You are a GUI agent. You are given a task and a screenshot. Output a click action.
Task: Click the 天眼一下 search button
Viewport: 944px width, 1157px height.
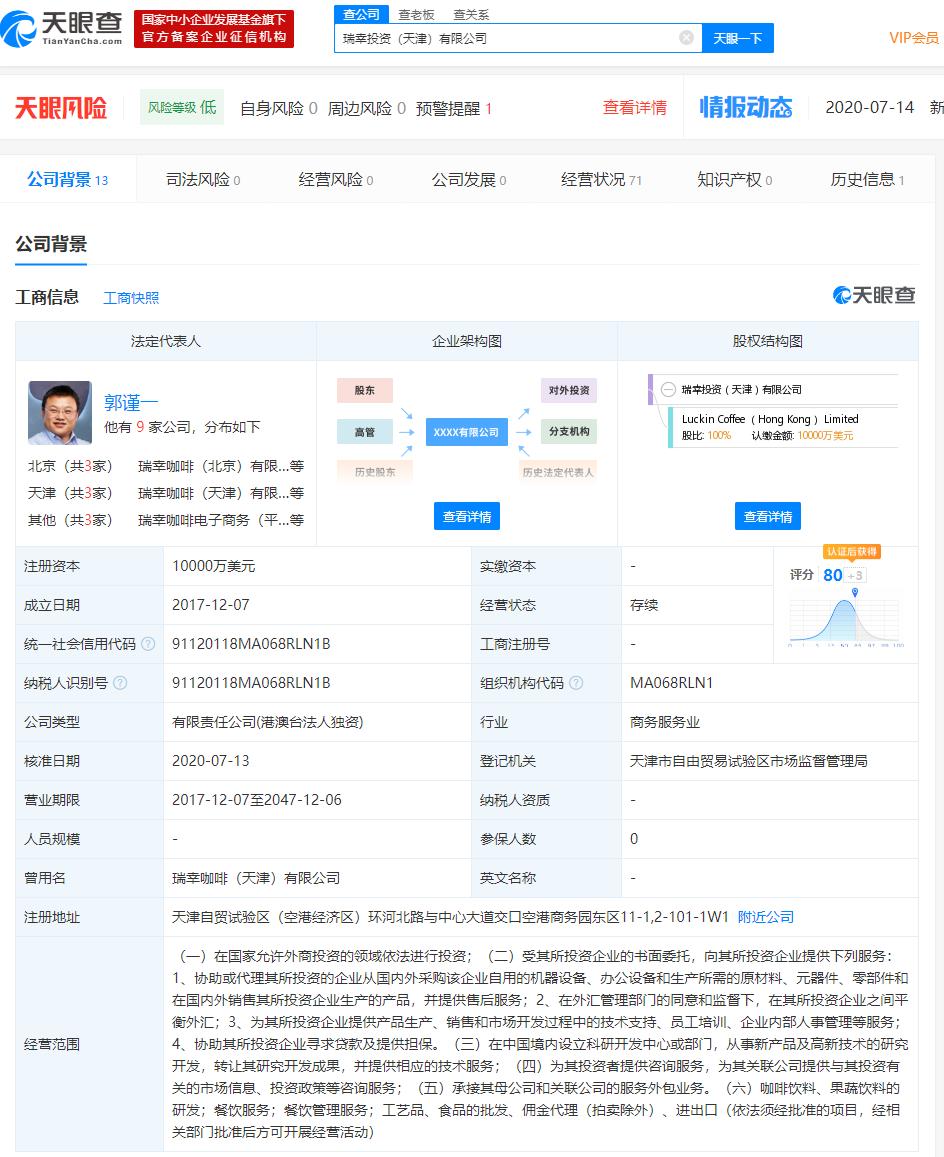tap(737, 38)
